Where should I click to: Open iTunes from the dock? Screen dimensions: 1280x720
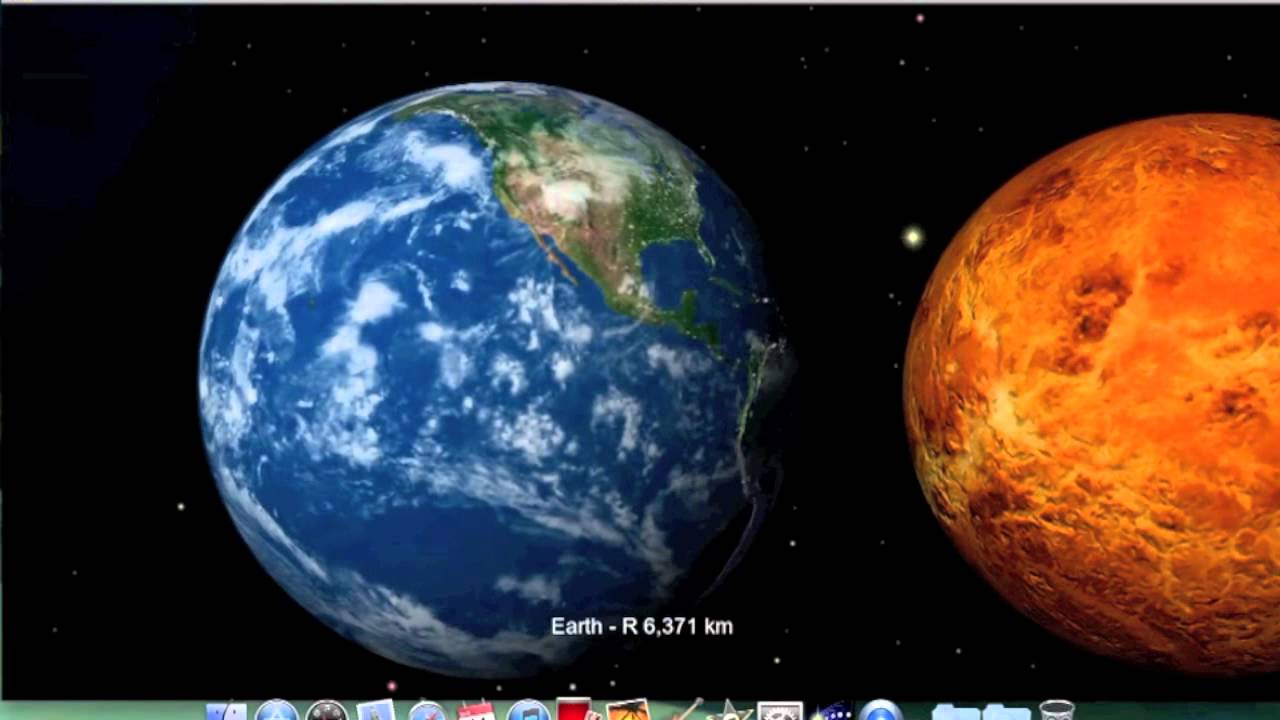point(528,711)
